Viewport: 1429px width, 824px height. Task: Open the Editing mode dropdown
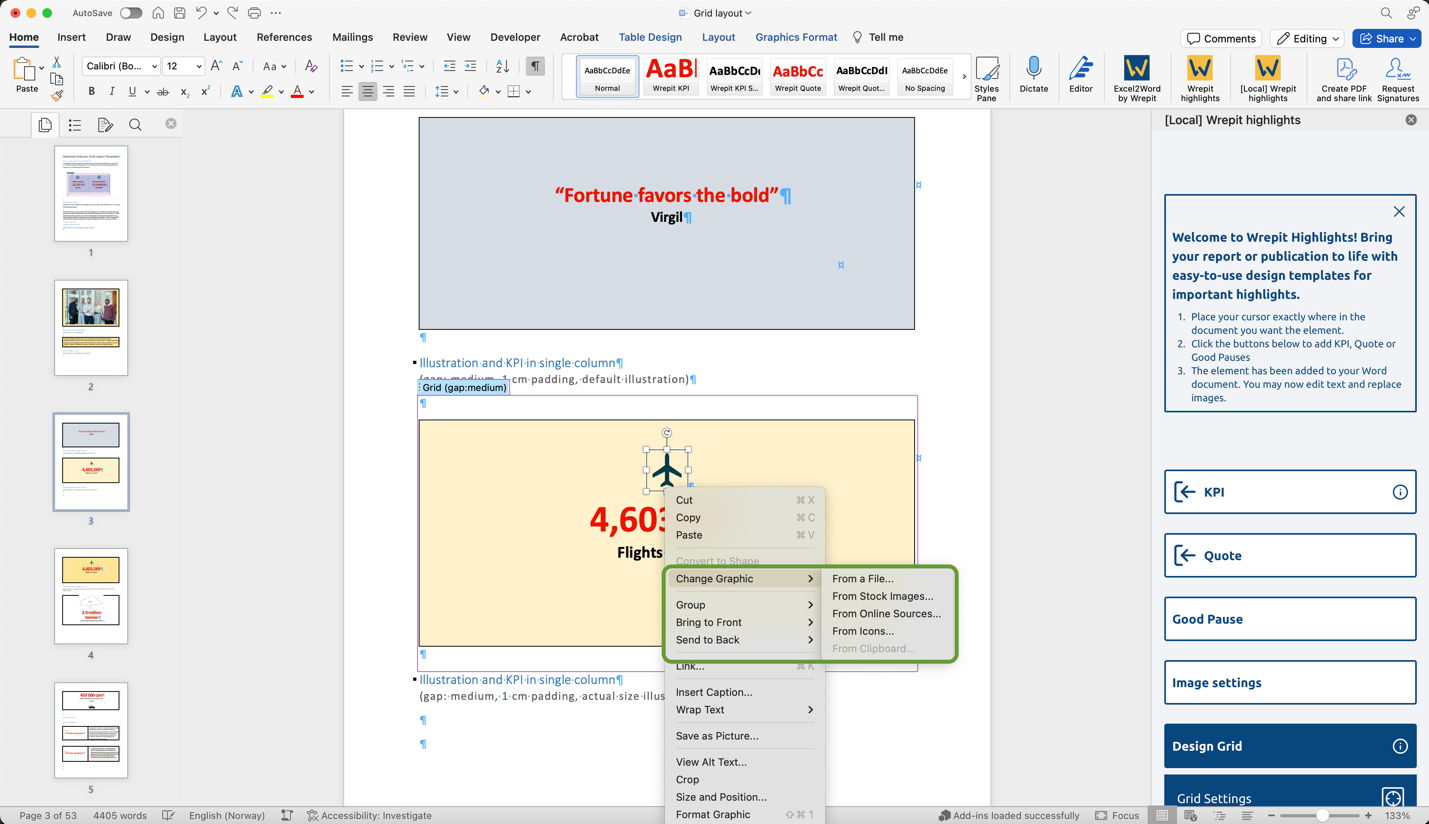1308,38
